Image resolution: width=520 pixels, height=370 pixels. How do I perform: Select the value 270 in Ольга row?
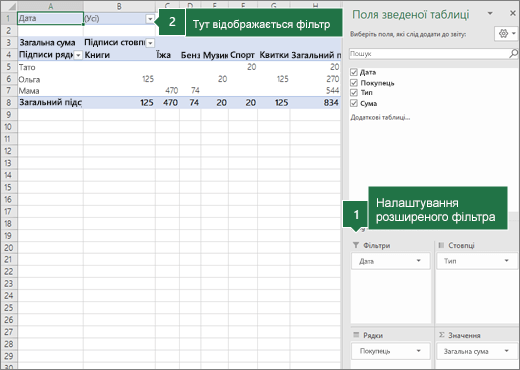coord(315,79)
